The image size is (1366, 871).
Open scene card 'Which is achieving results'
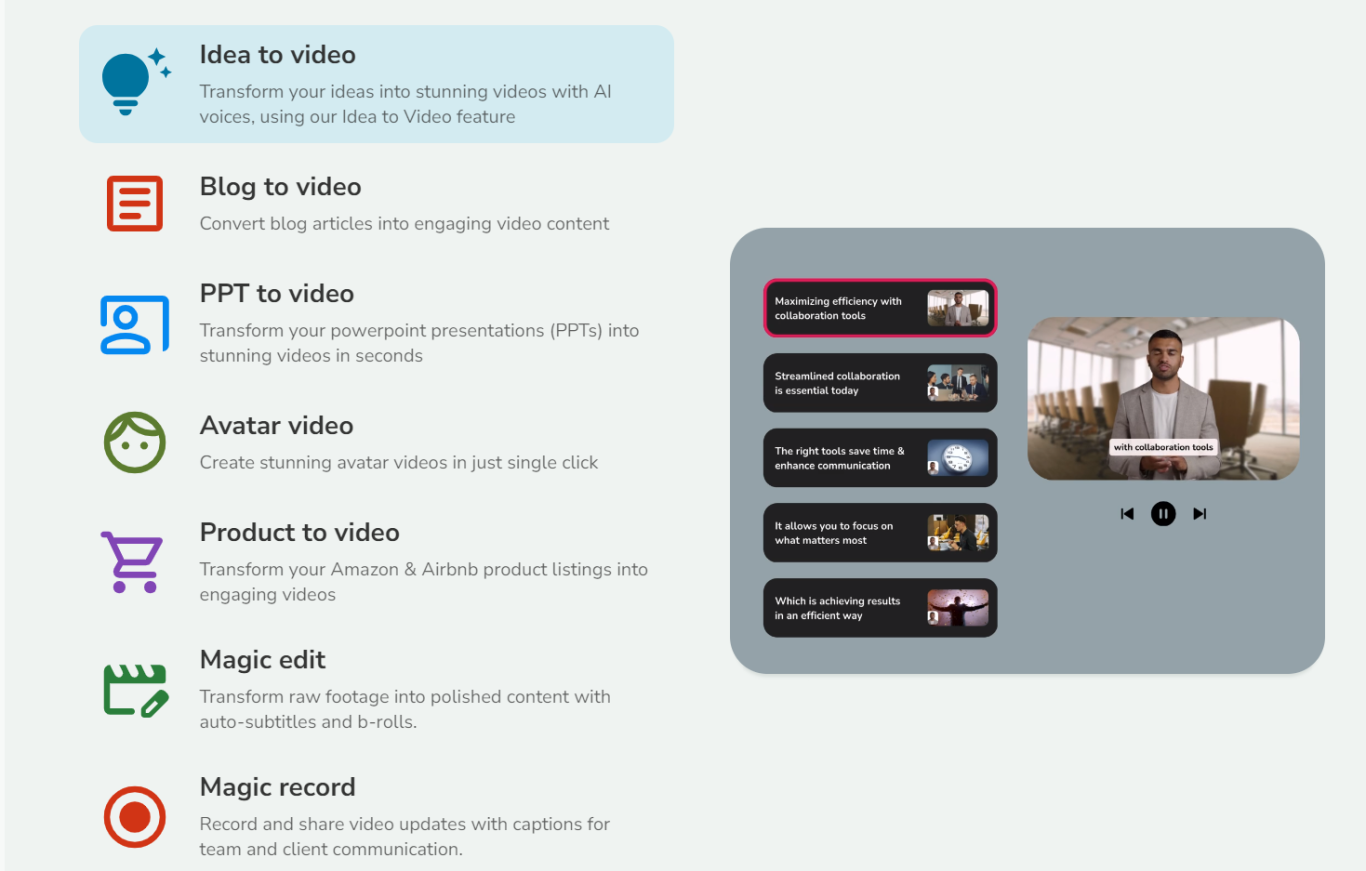pos(880,608)
